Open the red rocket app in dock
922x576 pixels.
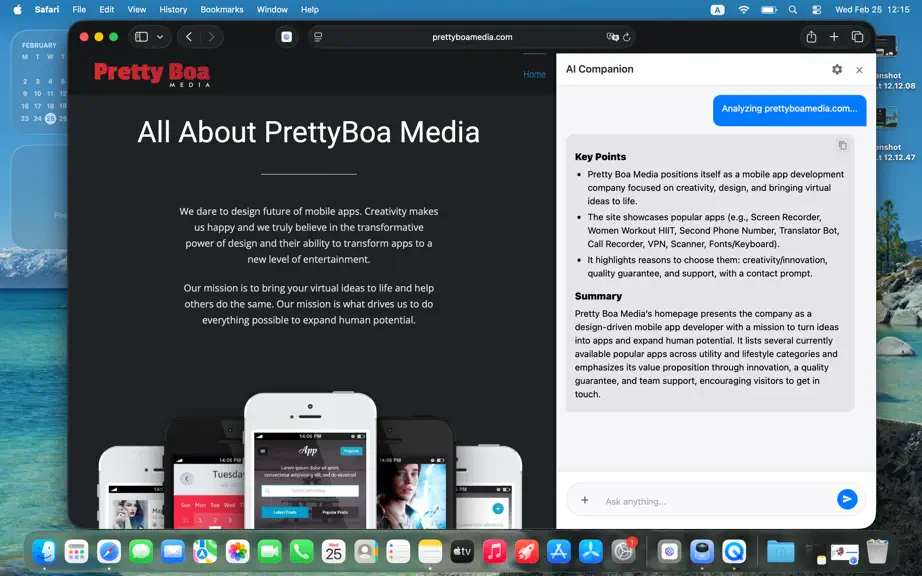(x=526, y=551)
